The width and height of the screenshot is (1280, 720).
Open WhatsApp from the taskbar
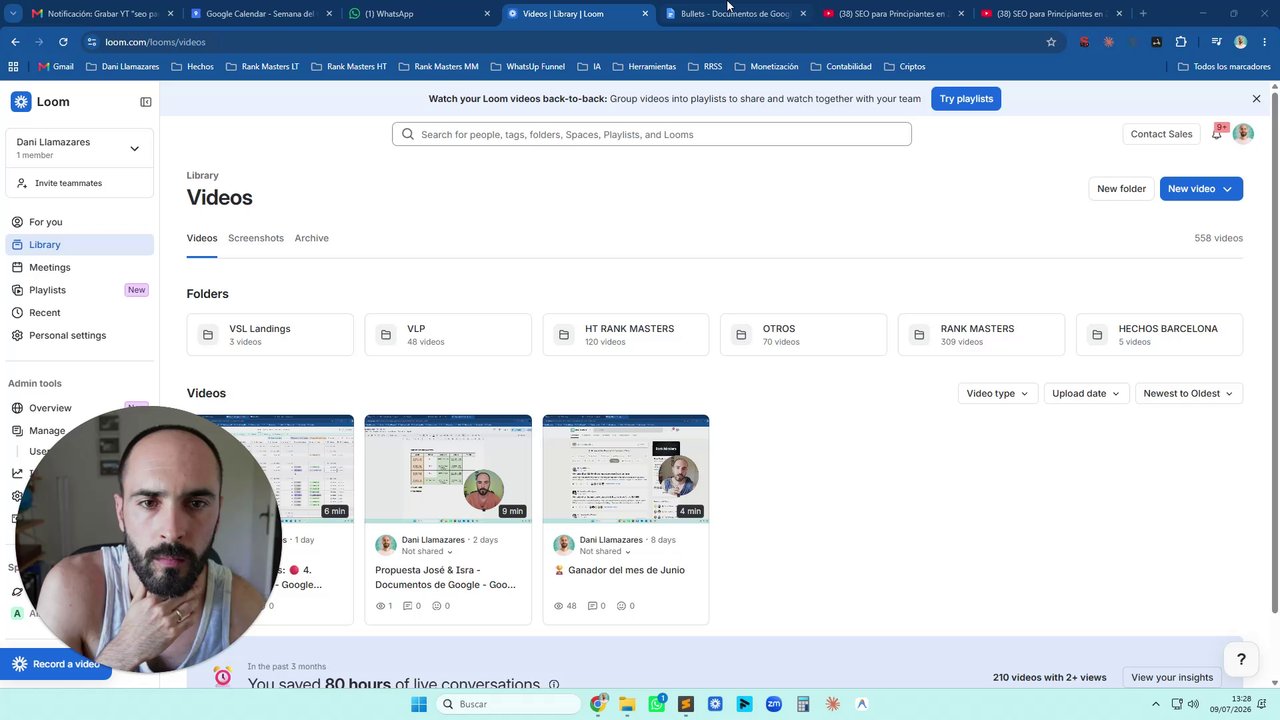656,704
